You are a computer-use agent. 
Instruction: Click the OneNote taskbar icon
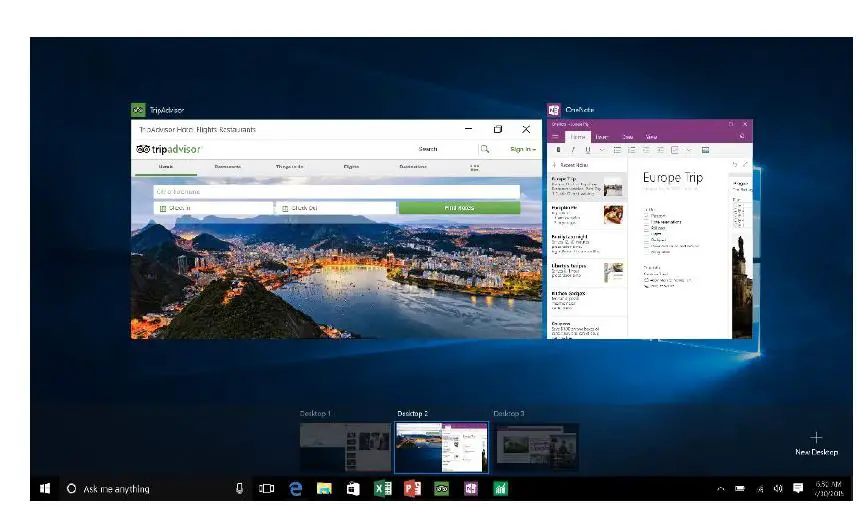click(471, 488)
